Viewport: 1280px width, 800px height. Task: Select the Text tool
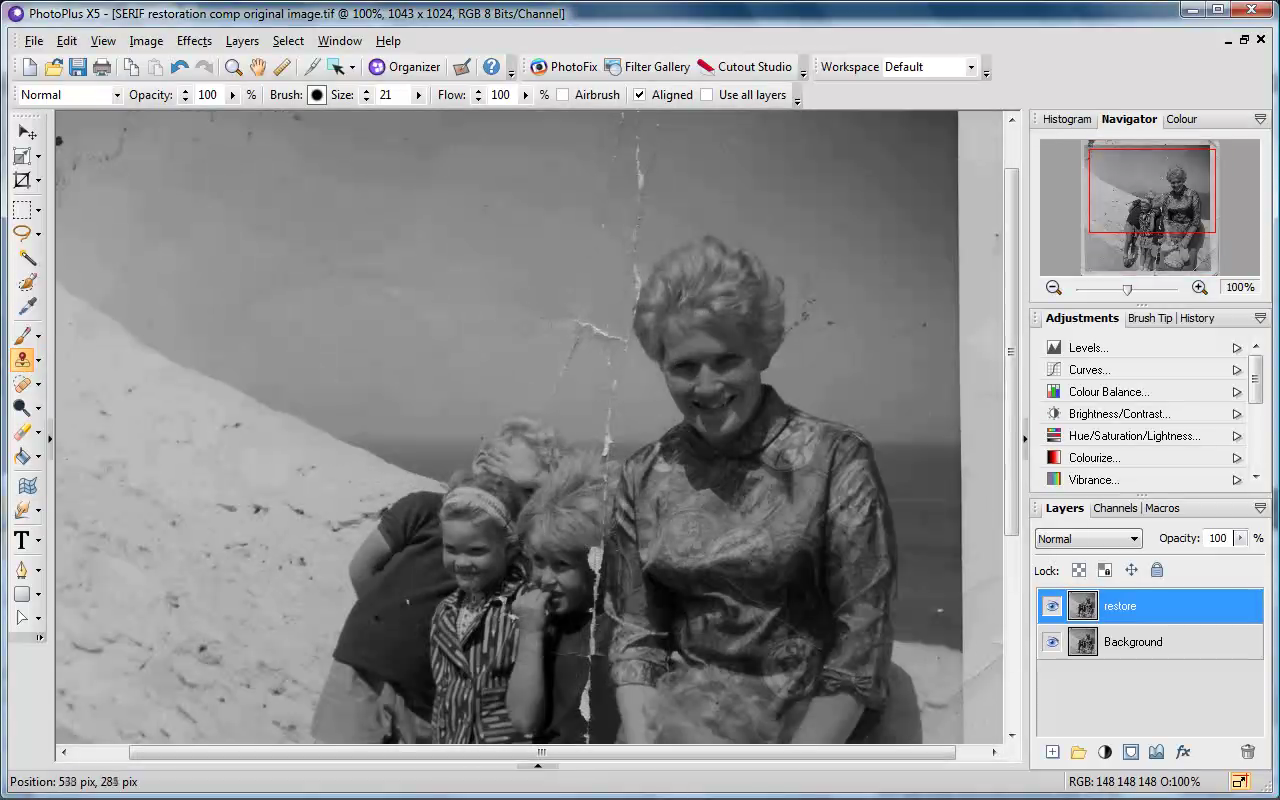click(x=21, y=540)
